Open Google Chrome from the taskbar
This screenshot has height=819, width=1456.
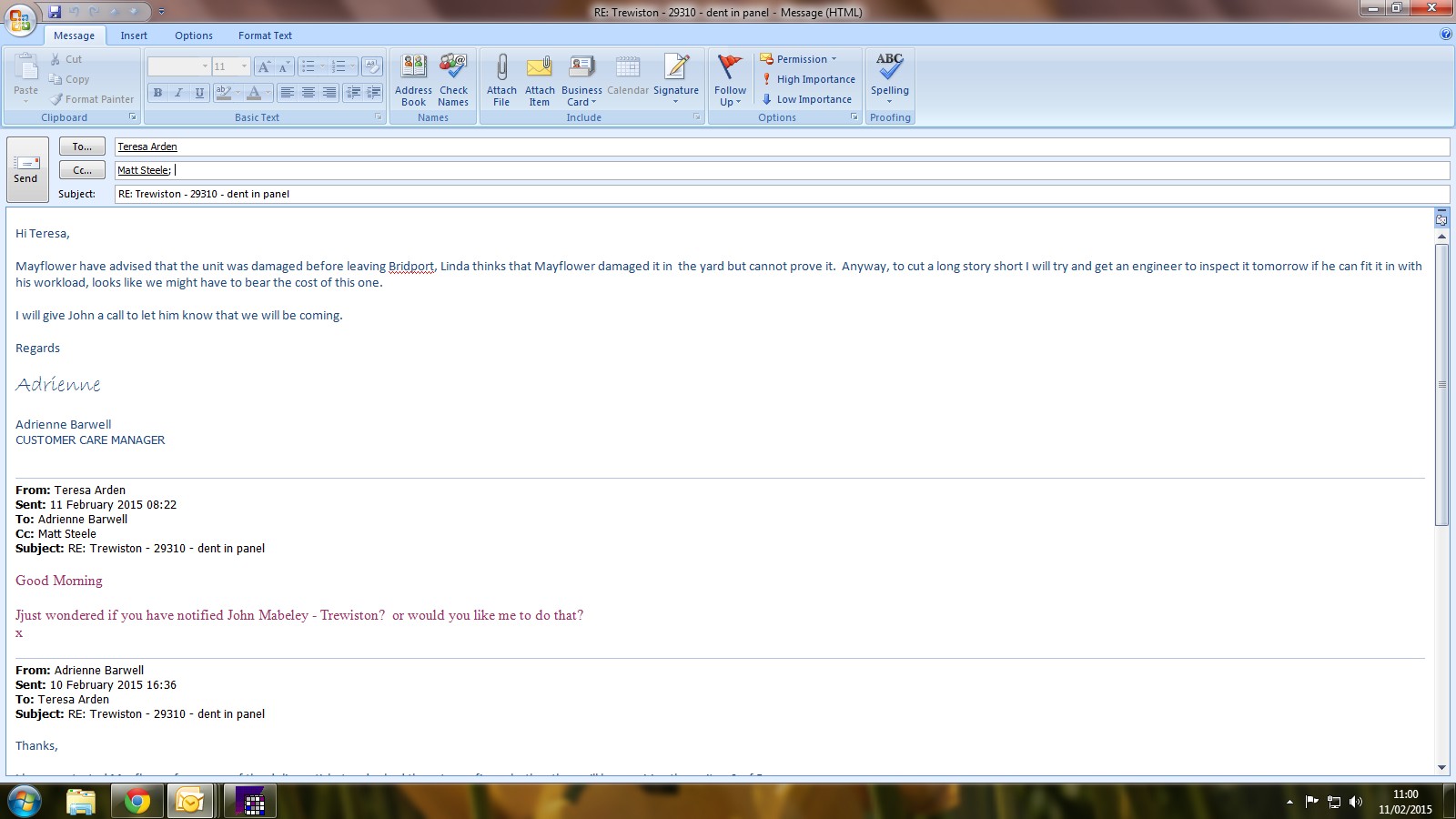coord(136,802)
